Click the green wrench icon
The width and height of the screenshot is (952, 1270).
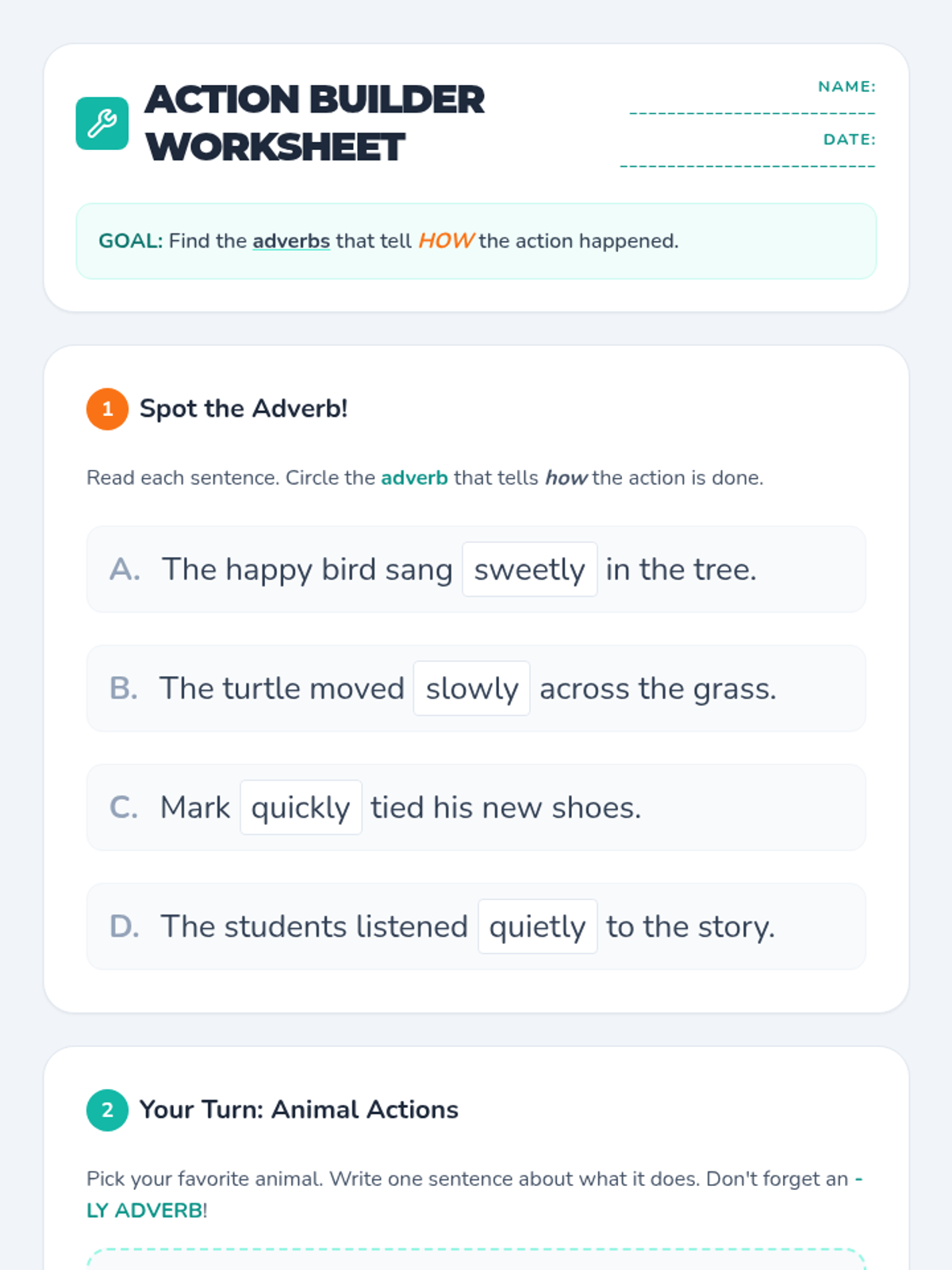click(x=102, y=123)
